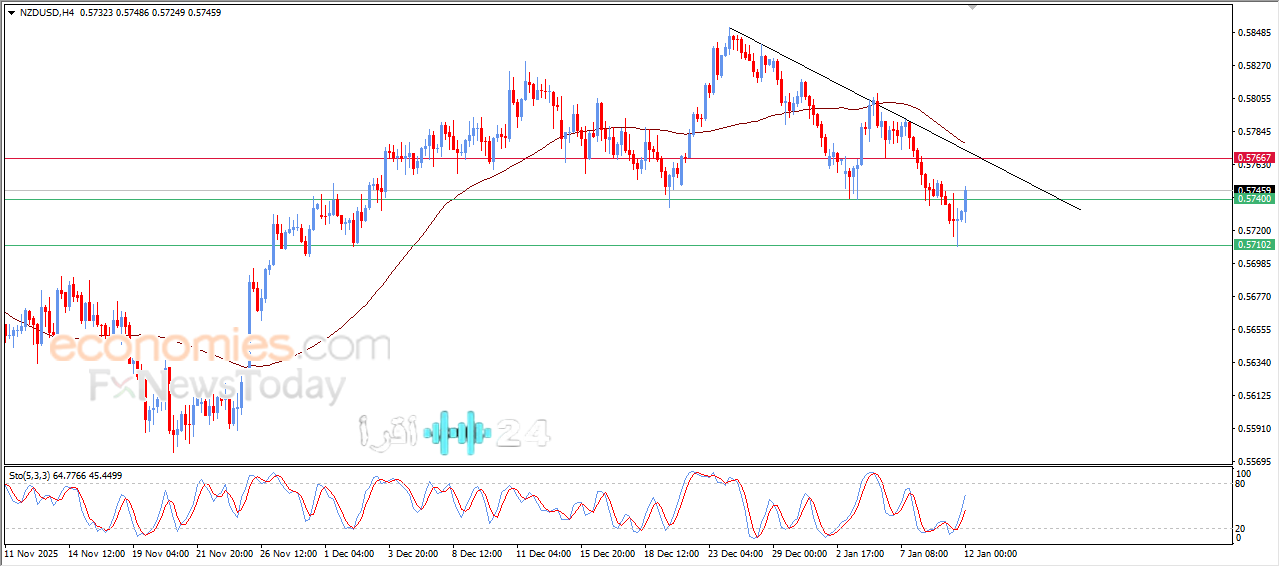
Task: Click the red 0.57667 price tag
Action: (x=1253, y=158)
